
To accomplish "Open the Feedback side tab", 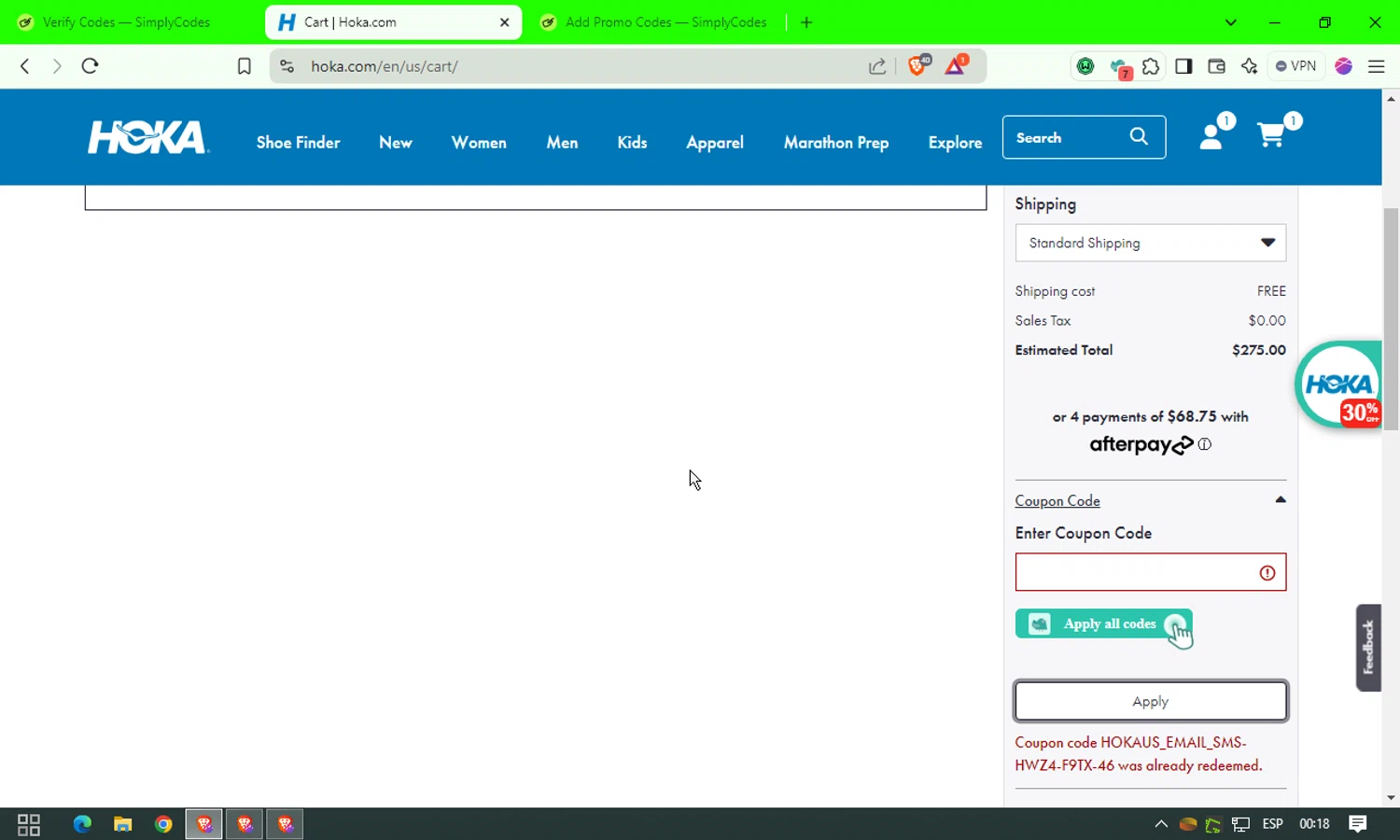I will click(1368, 648).
